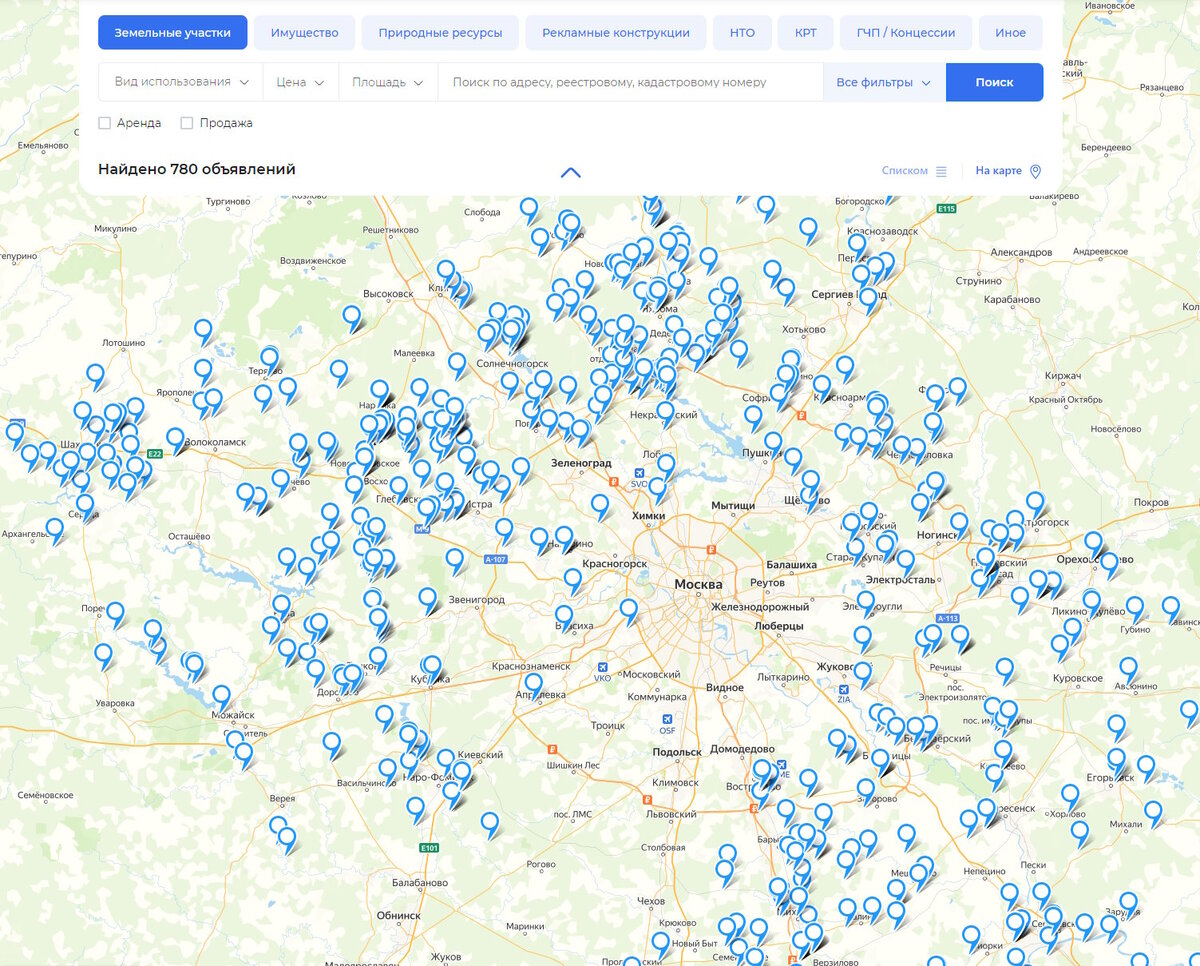The width and height of the screenshot is (1200, 966).
Task: Open the Рекламные конструкции tab
Action: pos(616,32)
